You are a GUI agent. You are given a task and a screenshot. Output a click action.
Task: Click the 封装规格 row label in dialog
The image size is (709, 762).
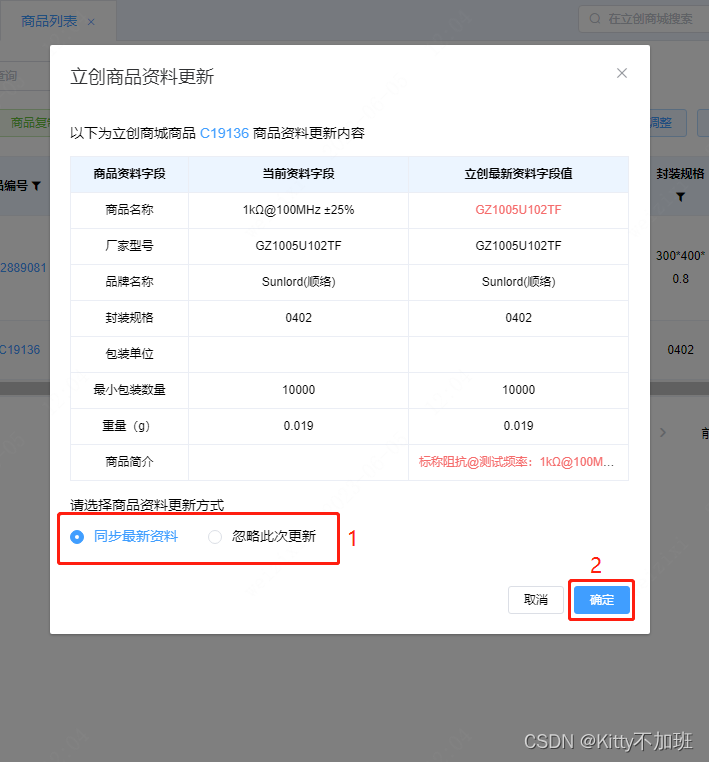coord(129,318)
